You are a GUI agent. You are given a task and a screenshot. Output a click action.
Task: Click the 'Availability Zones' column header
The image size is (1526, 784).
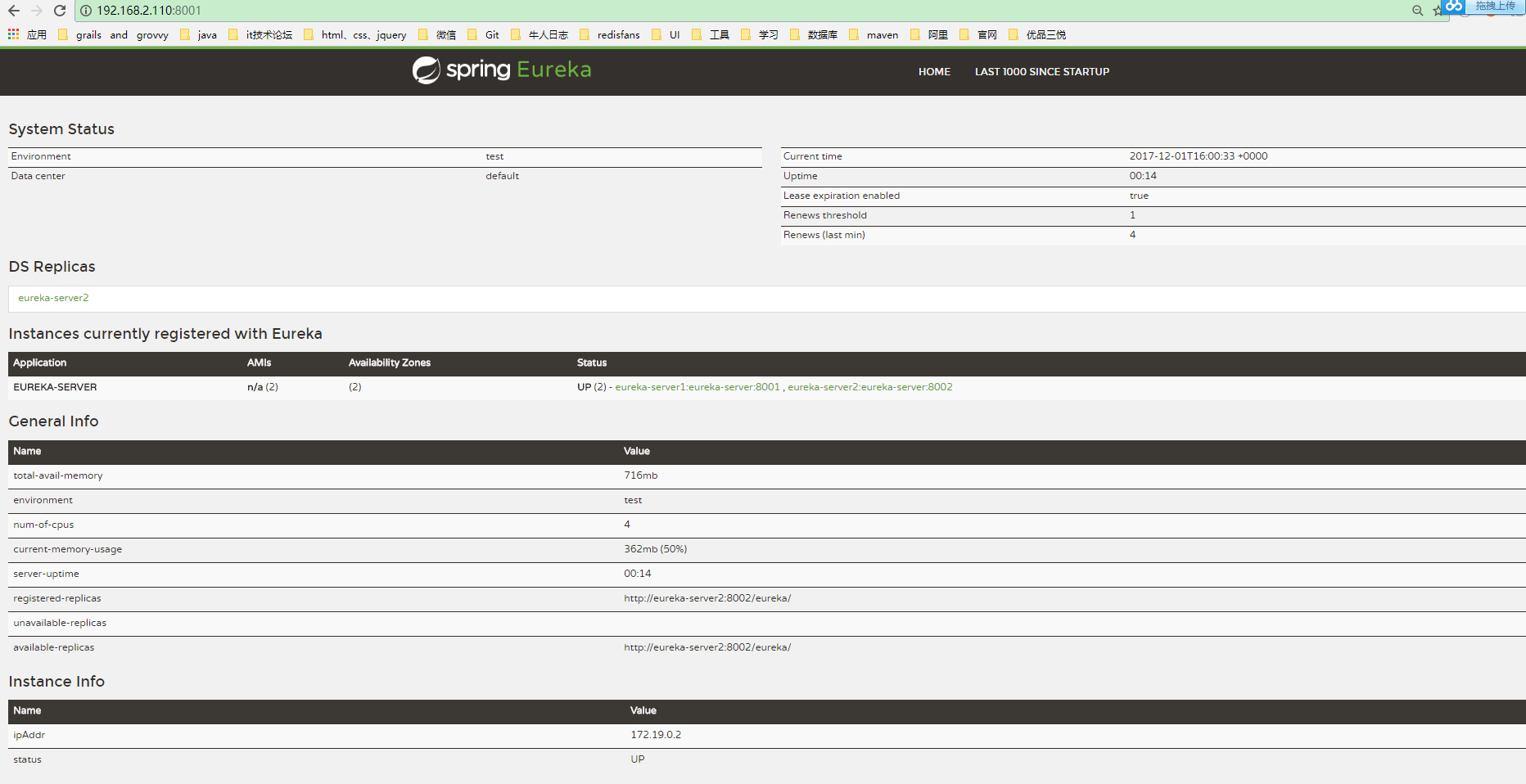(x=390, y=363)
